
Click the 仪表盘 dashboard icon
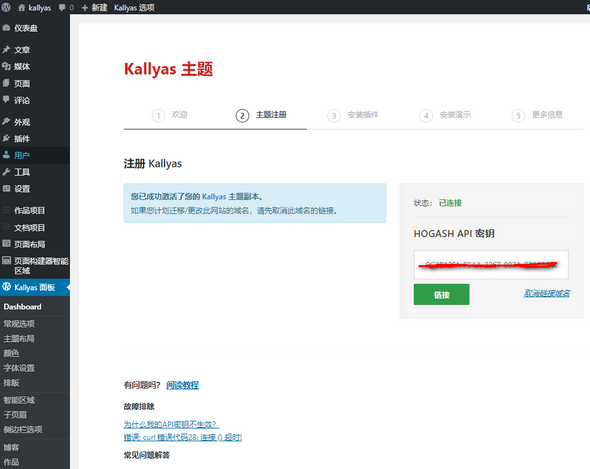click(6, 28)
